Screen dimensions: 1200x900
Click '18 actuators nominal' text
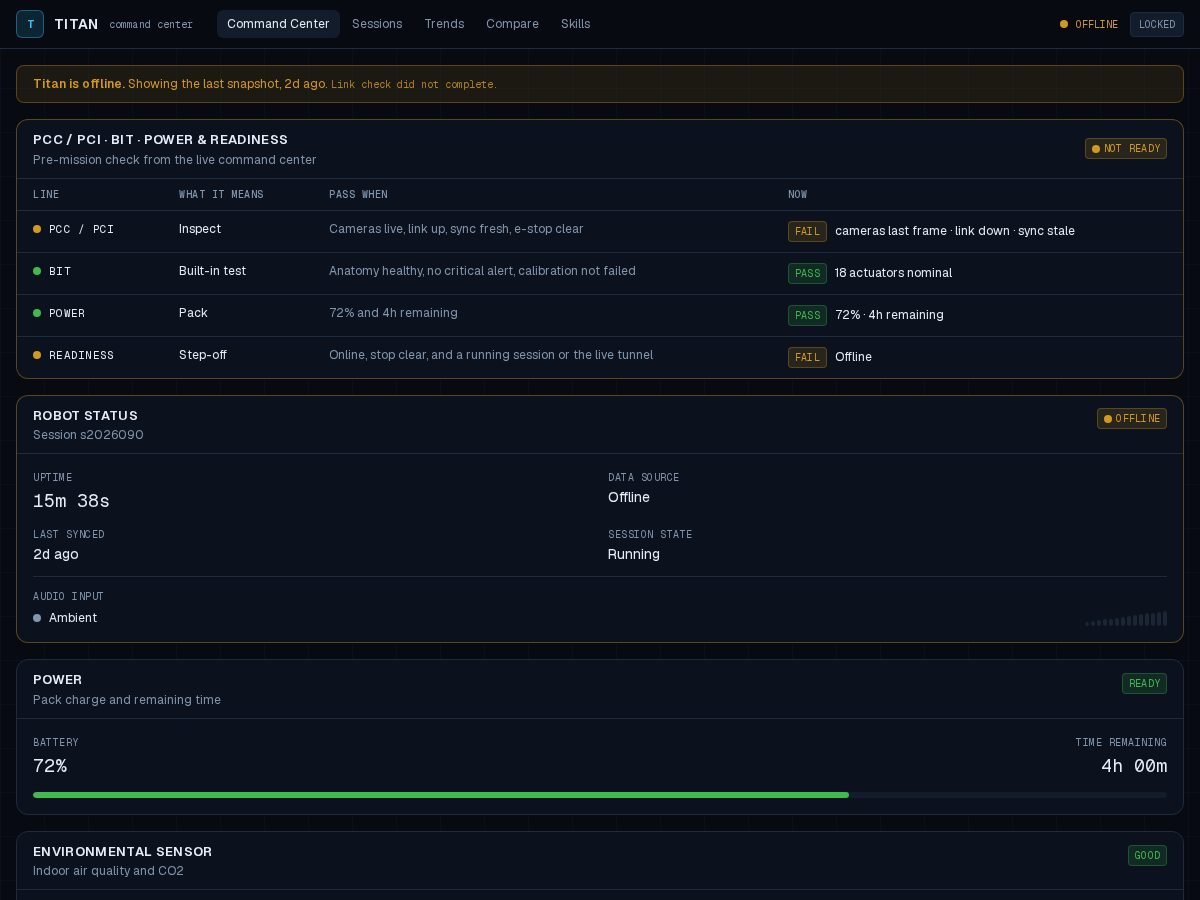tap(893, 273)
